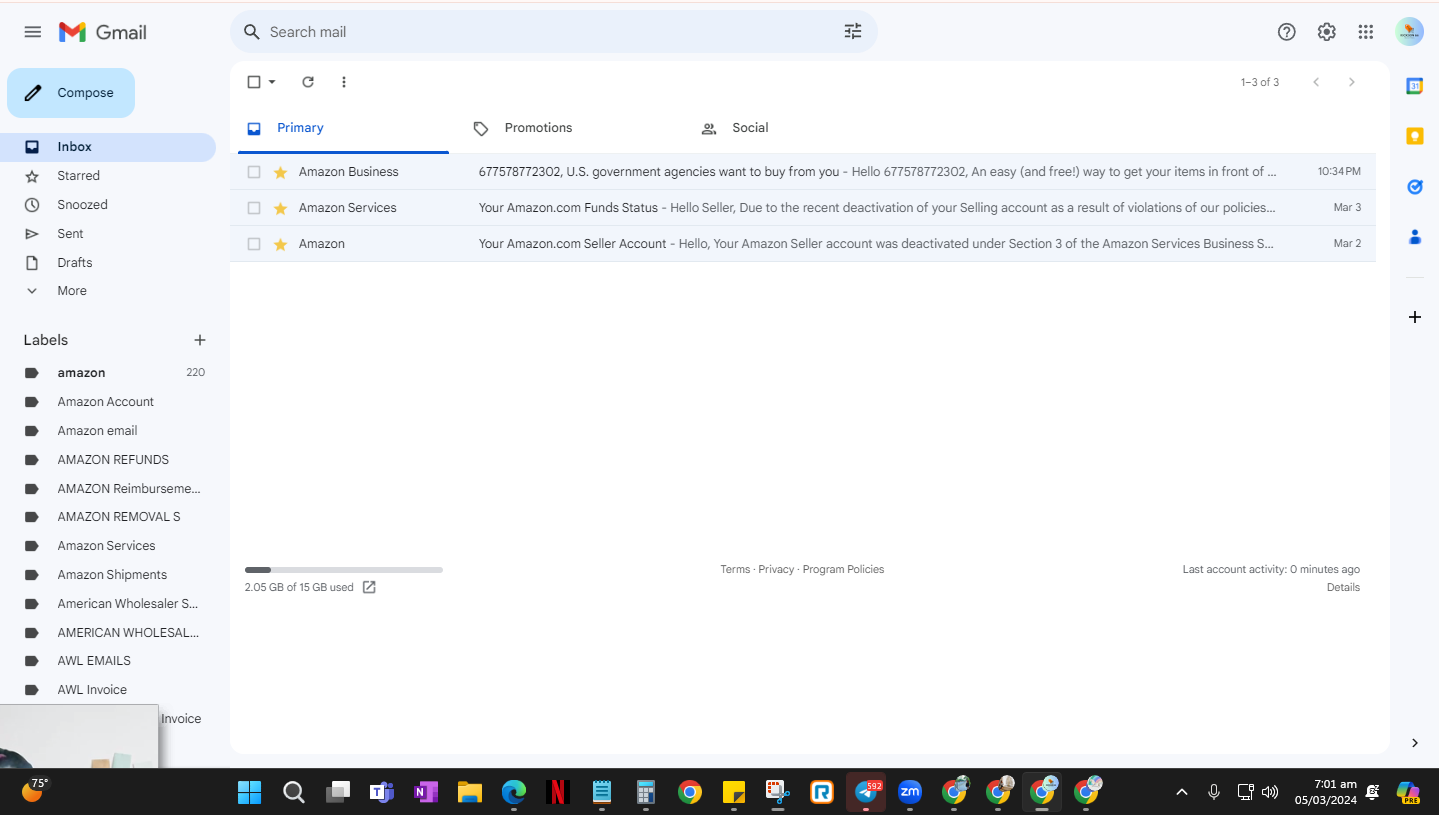
Task: Open Telegram from the taskbar
Action: coord(867,792)
